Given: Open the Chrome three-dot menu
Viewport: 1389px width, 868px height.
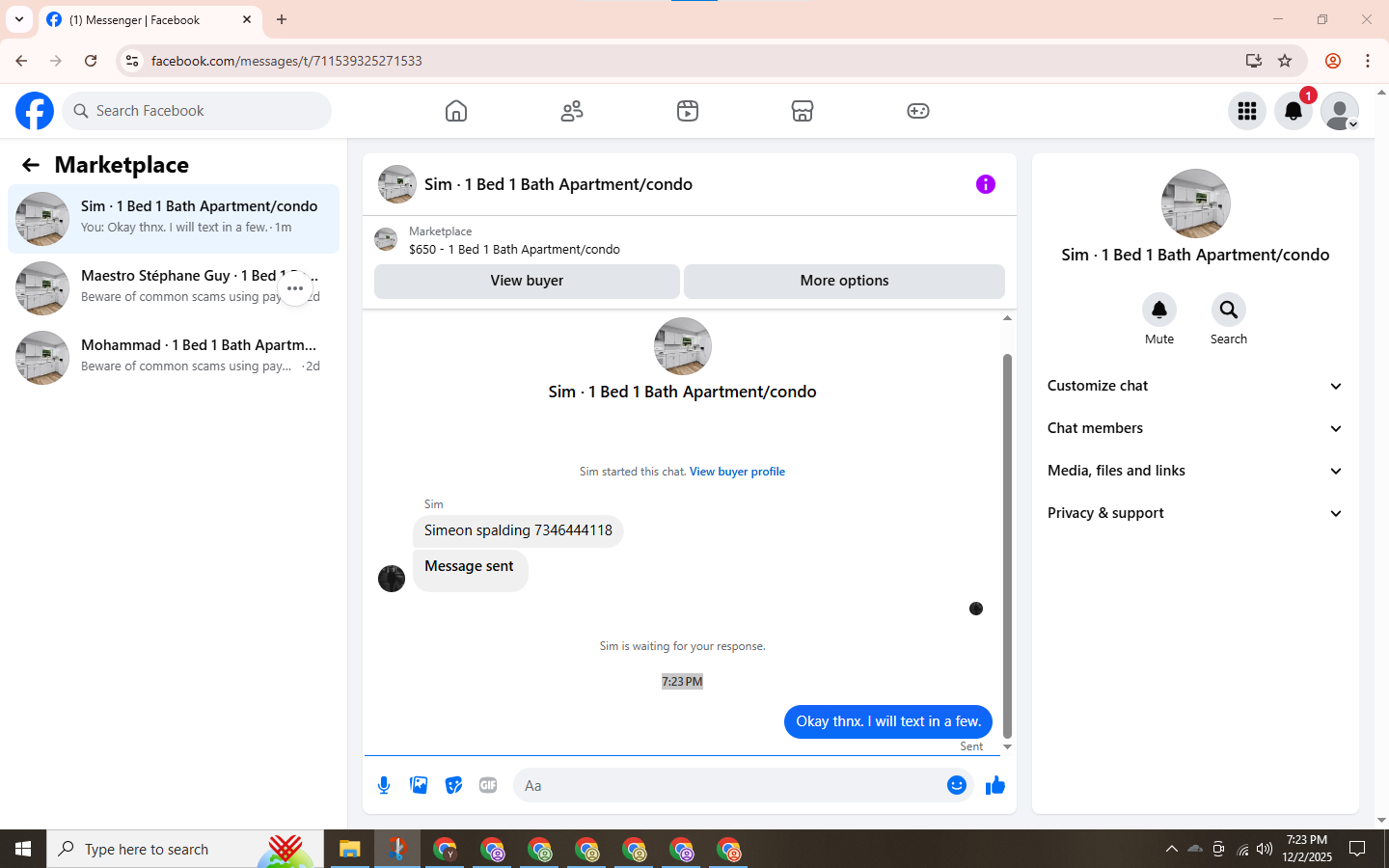Looking at the screenshot, I should (1368, 61).
